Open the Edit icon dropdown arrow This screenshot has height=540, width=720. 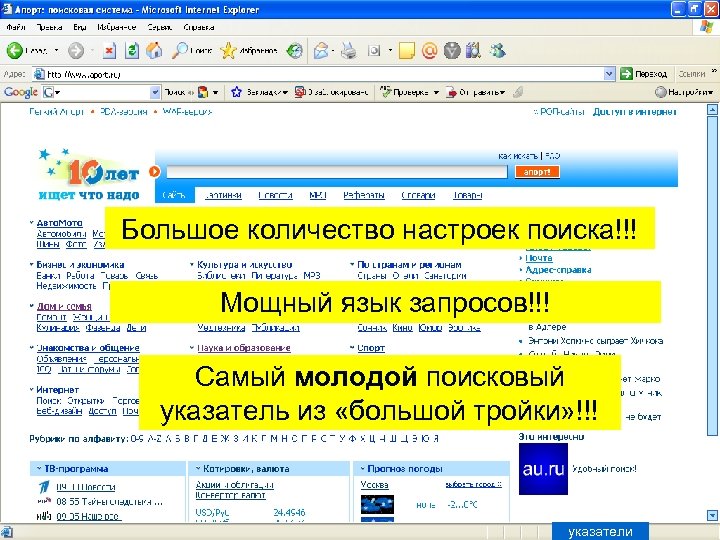[390, 50]
